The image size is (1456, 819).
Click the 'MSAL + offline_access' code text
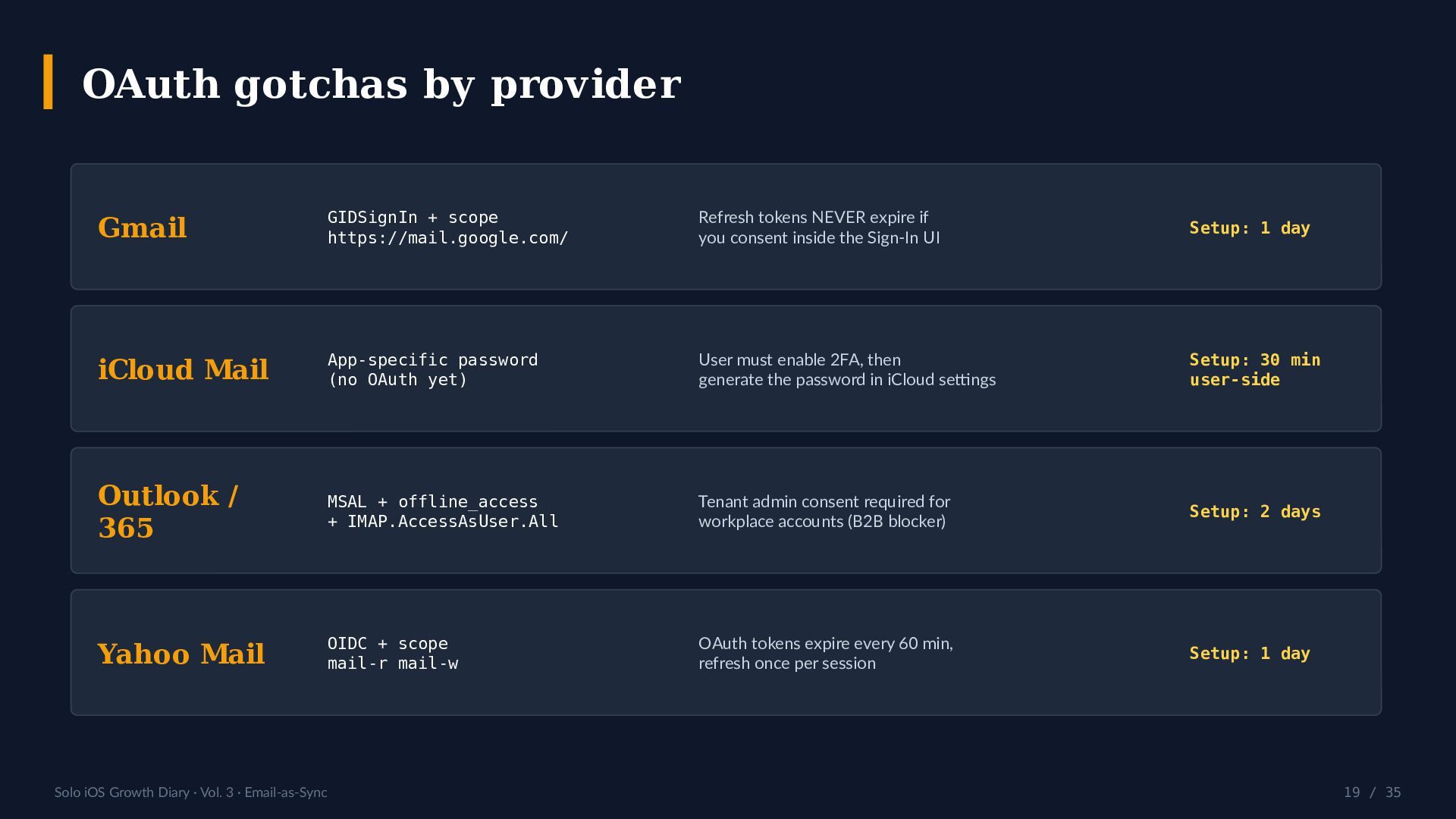pos(443,511)
